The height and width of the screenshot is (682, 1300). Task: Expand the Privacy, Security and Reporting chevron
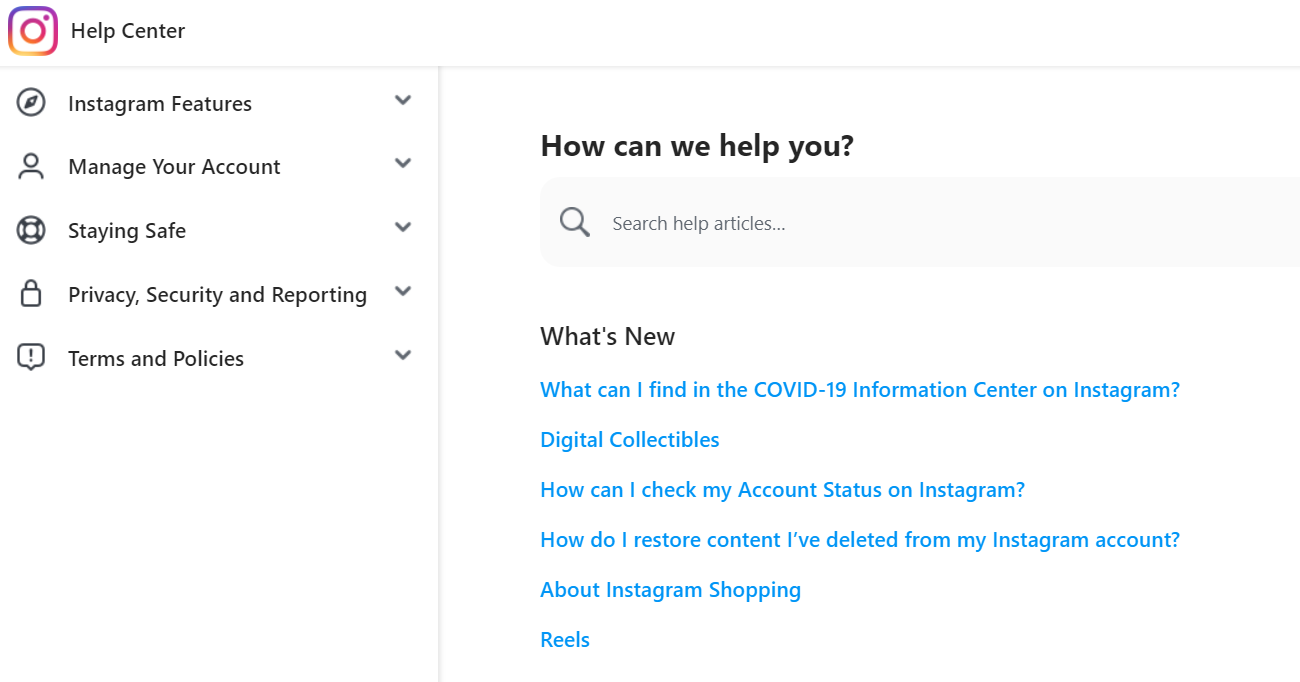point(403,291)
